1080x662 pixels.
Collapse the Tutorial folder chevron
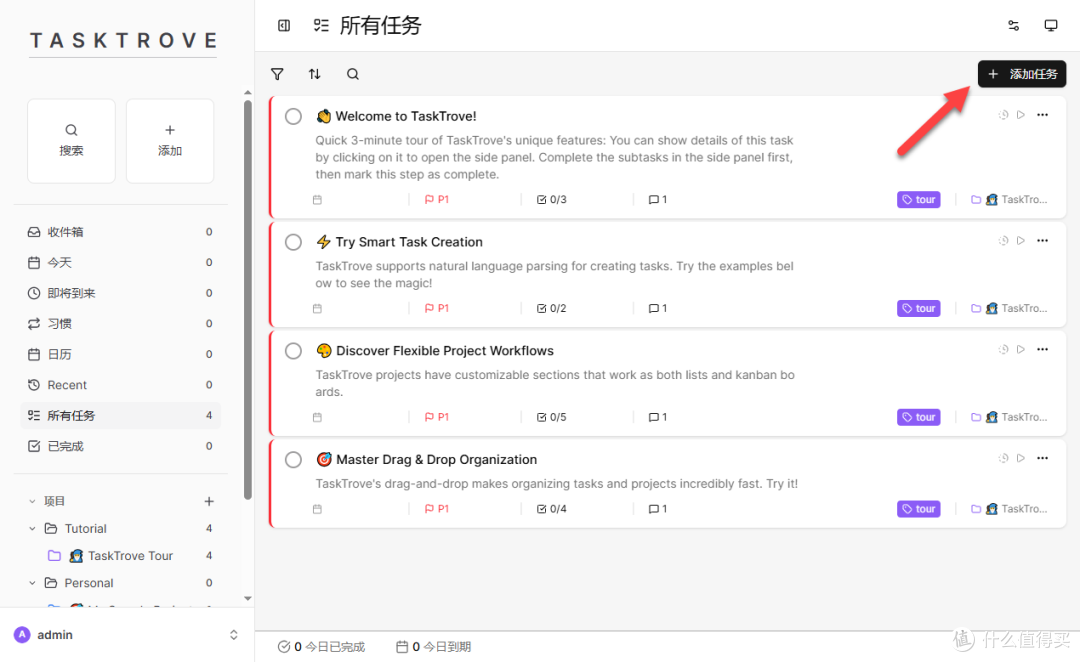pos(32,529)
